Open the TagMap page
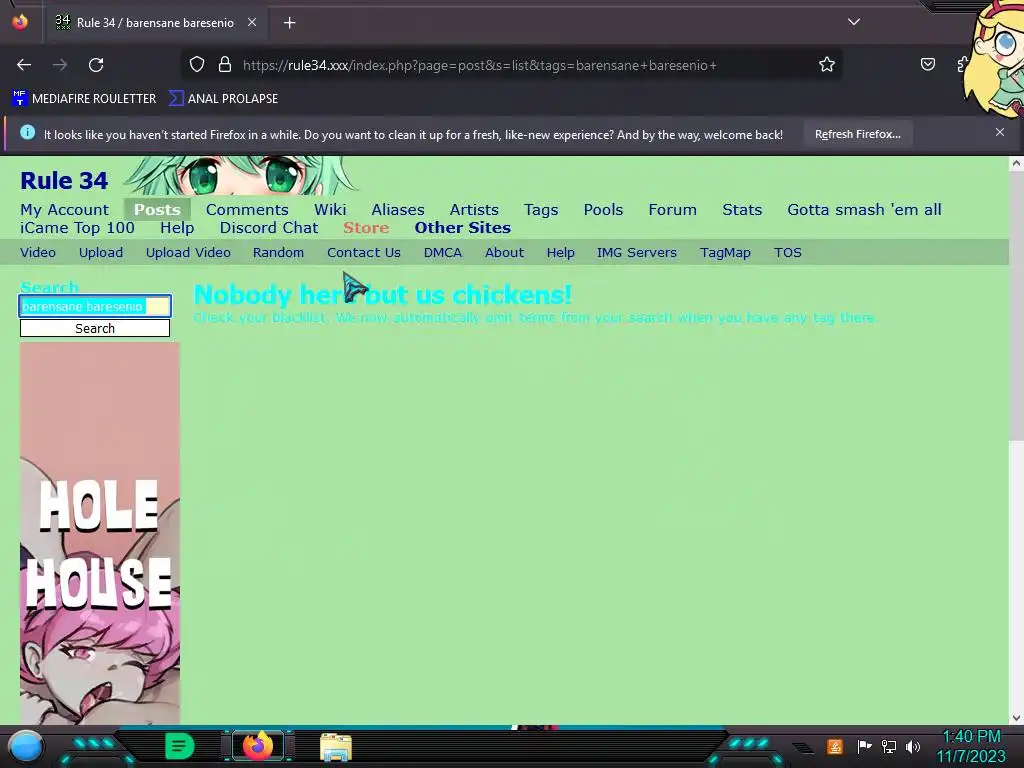Screen dimensions: 1024x768 (725, 253)
